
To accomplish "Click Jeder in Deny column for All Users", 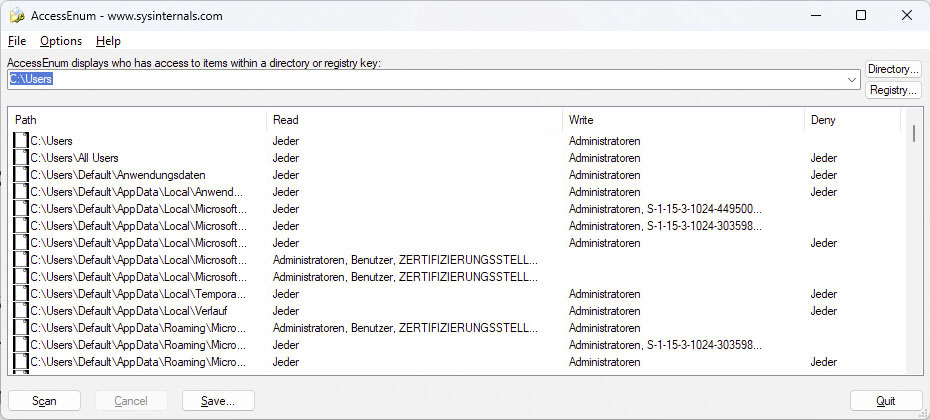I will (x=824, y=158).
